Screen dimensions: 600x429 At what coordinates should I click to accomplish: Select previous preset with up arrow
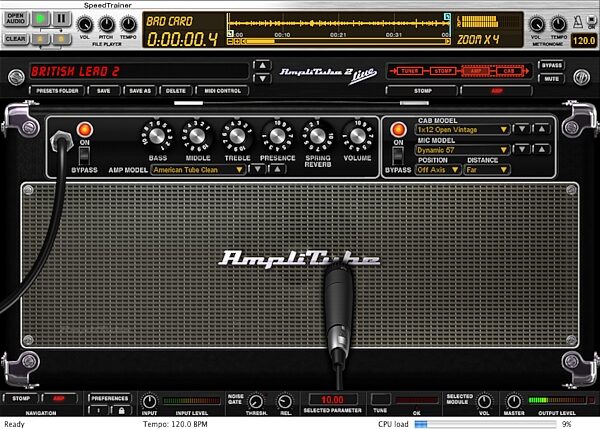(x=262, y=65)
